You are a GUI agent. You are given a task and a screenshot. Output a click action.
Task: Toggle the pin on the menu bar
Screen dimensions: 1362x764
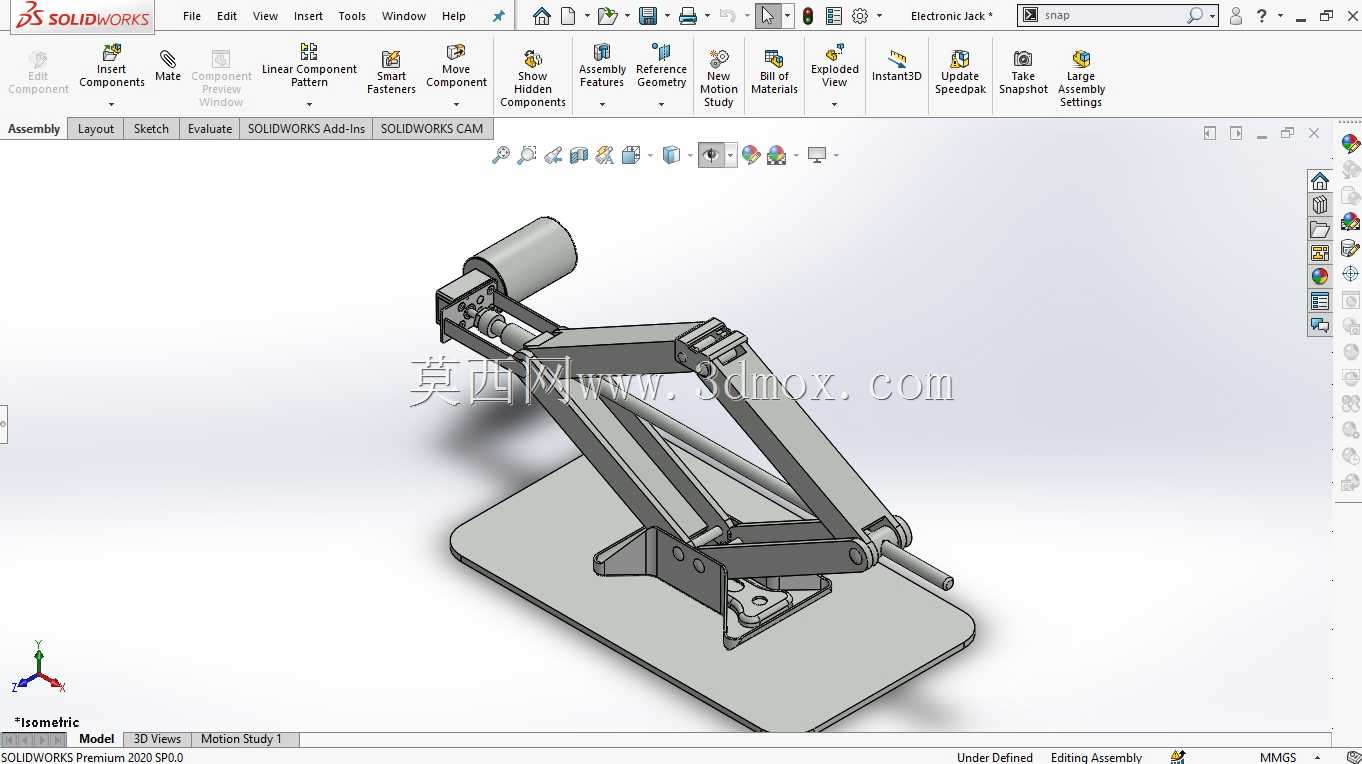(498, 16)
